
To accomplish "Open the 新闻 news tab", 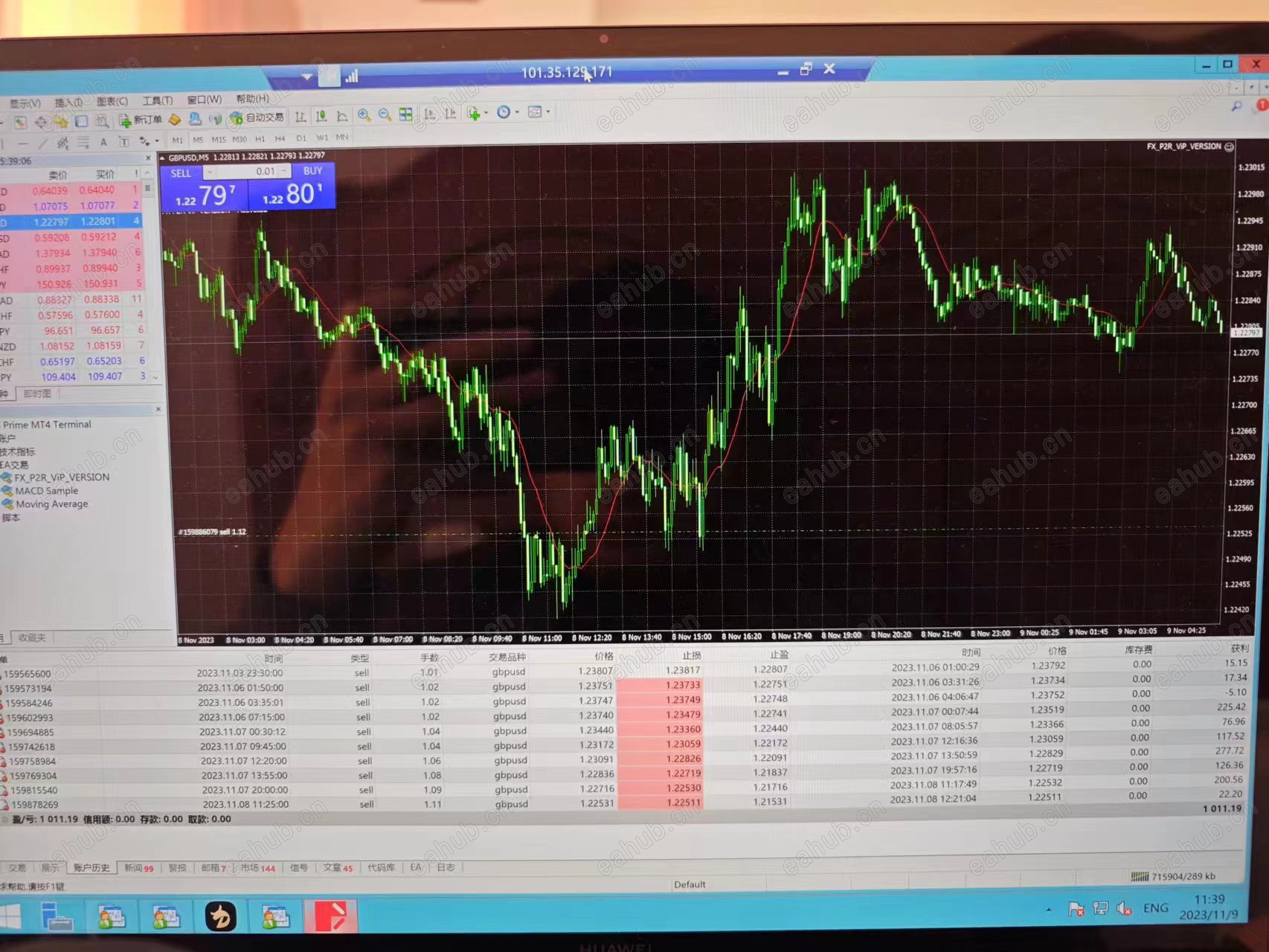I will pos(138,868).
